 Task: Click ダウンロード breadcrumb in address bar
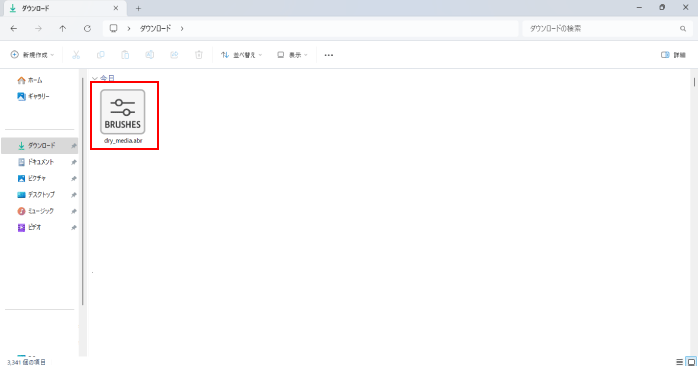coord(155,28)
